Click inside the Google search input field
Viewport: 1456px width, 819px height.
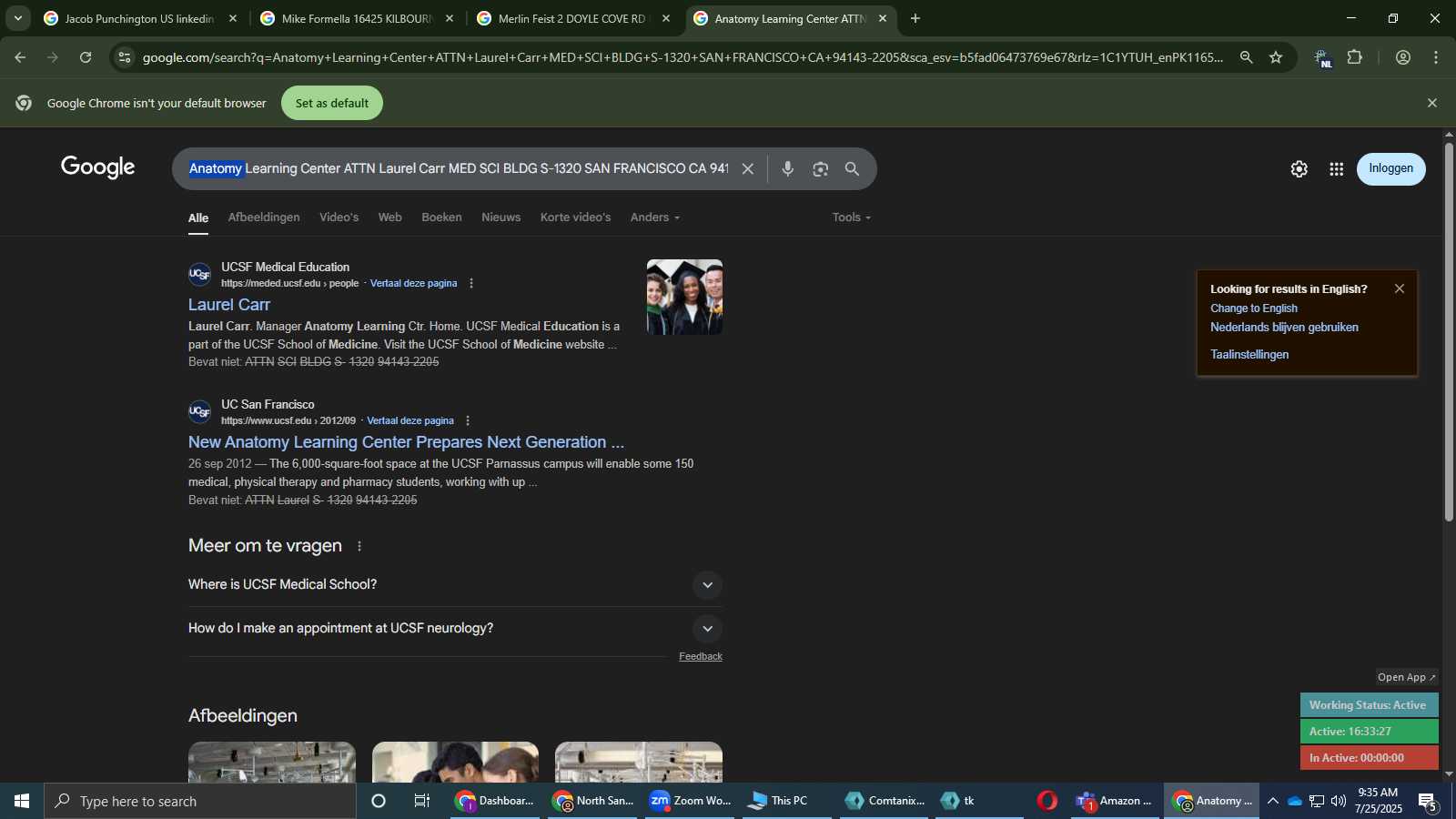coord(459,169)
